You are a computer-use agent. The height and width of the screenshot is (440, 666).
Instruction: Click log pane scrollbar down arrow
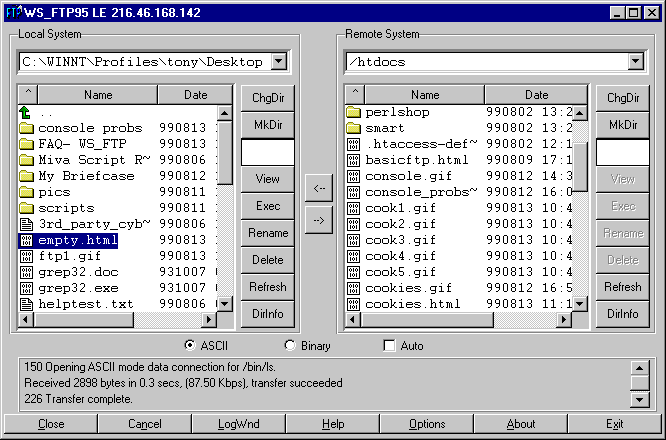click(640, 400)
